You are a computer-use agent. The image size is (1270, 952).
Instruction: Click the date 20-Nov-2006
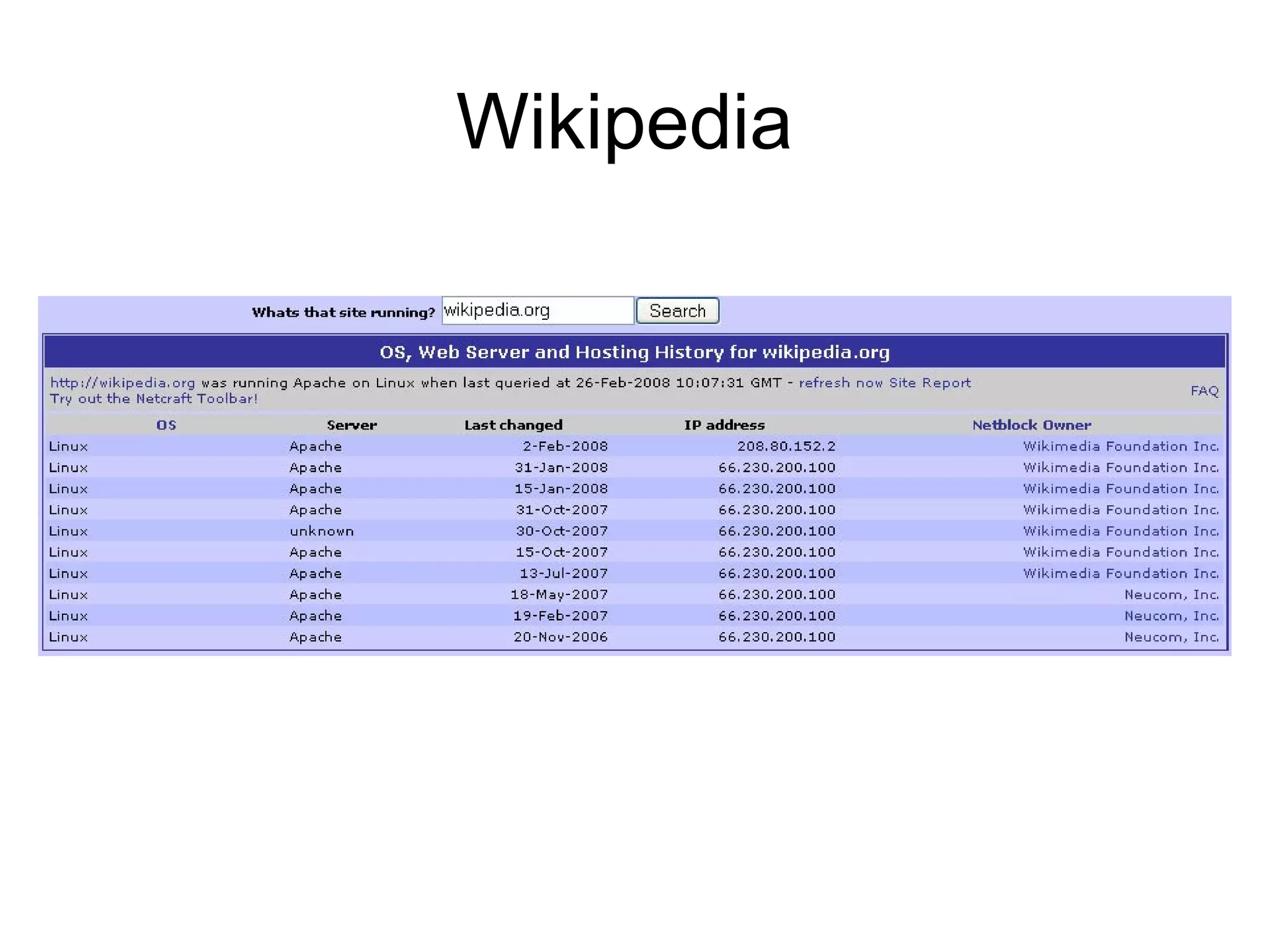[561, 637]
